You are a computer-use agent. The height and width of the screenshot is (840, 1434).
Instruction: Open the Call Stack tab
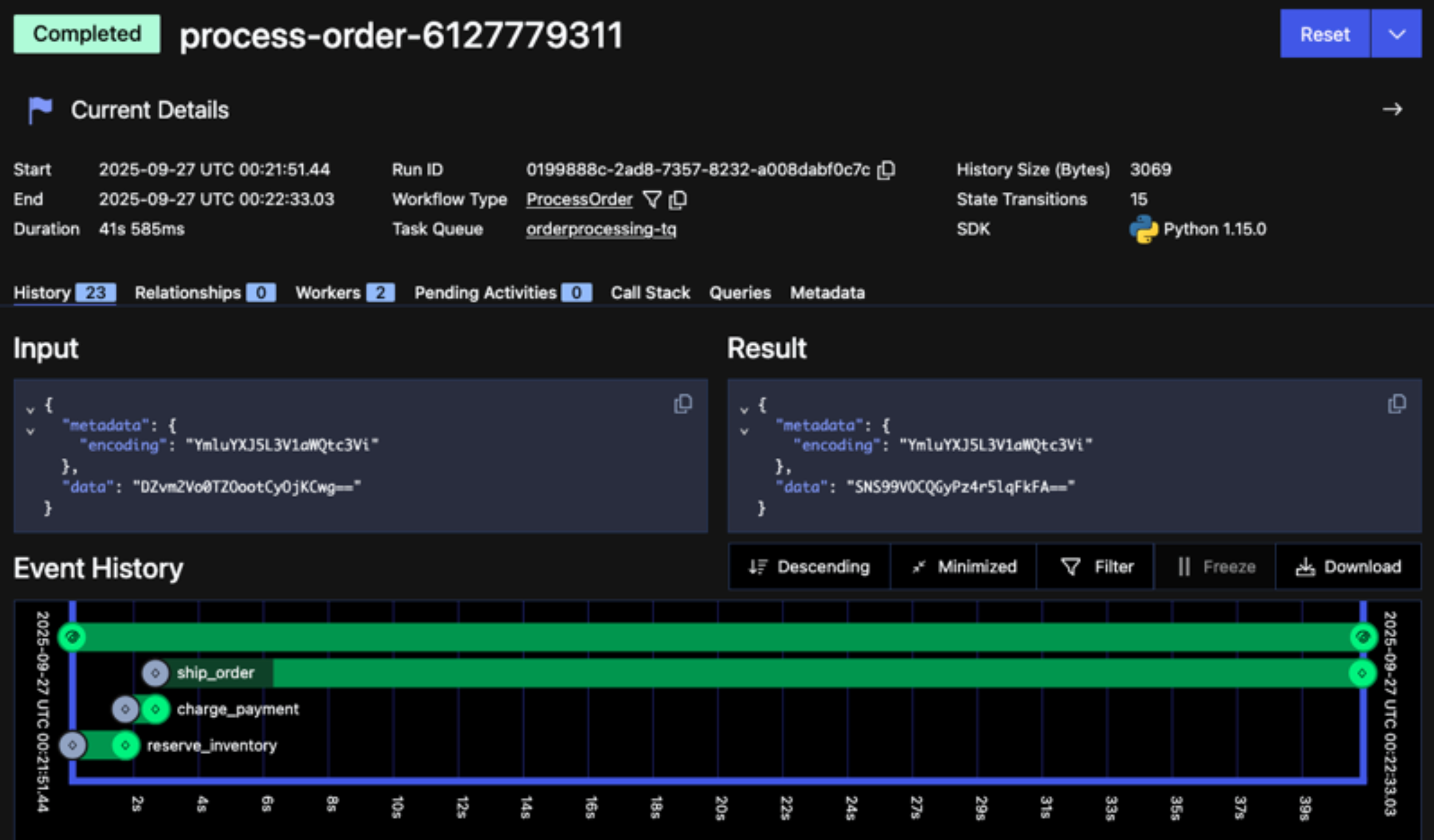[x=650, y=292]
